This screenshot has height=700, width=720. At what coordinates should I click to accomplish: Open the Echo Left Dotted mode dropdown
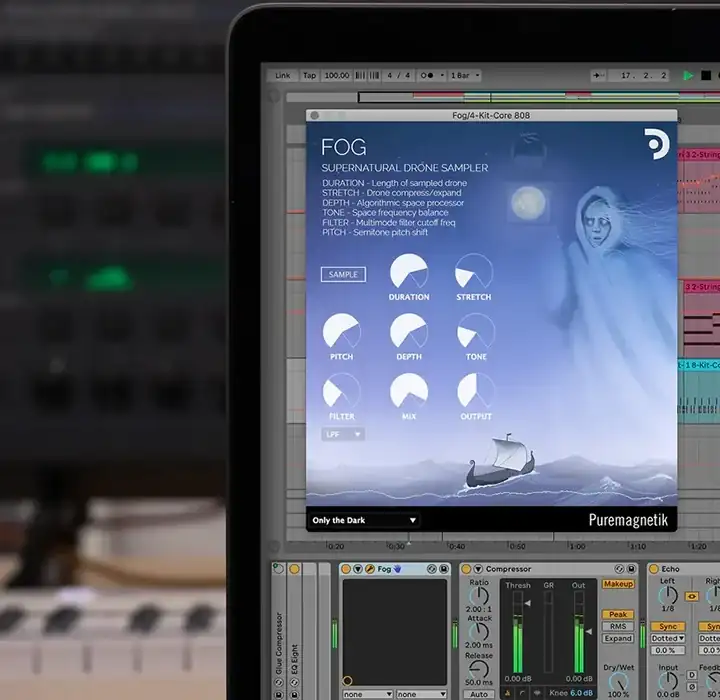coord(668,638)
